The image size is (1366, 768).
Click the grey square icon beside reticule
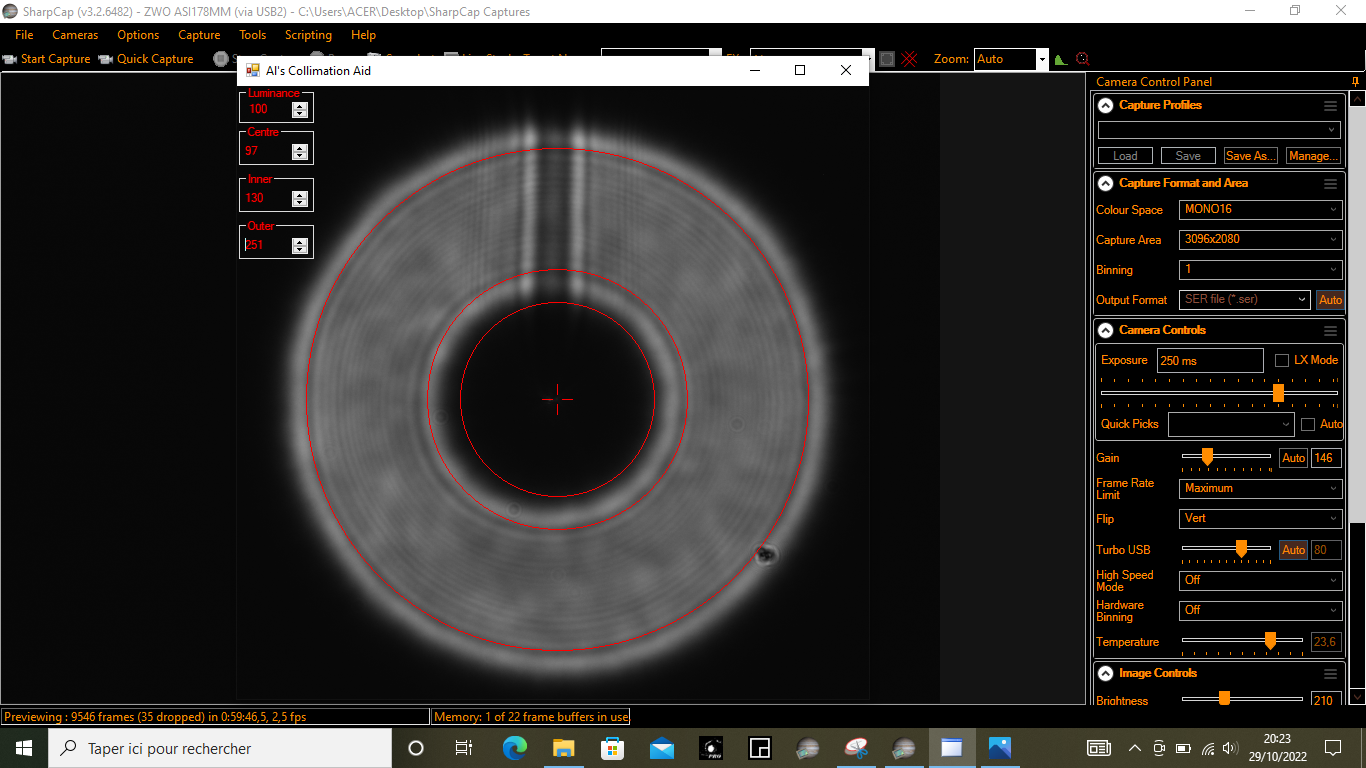pos(886,59)
